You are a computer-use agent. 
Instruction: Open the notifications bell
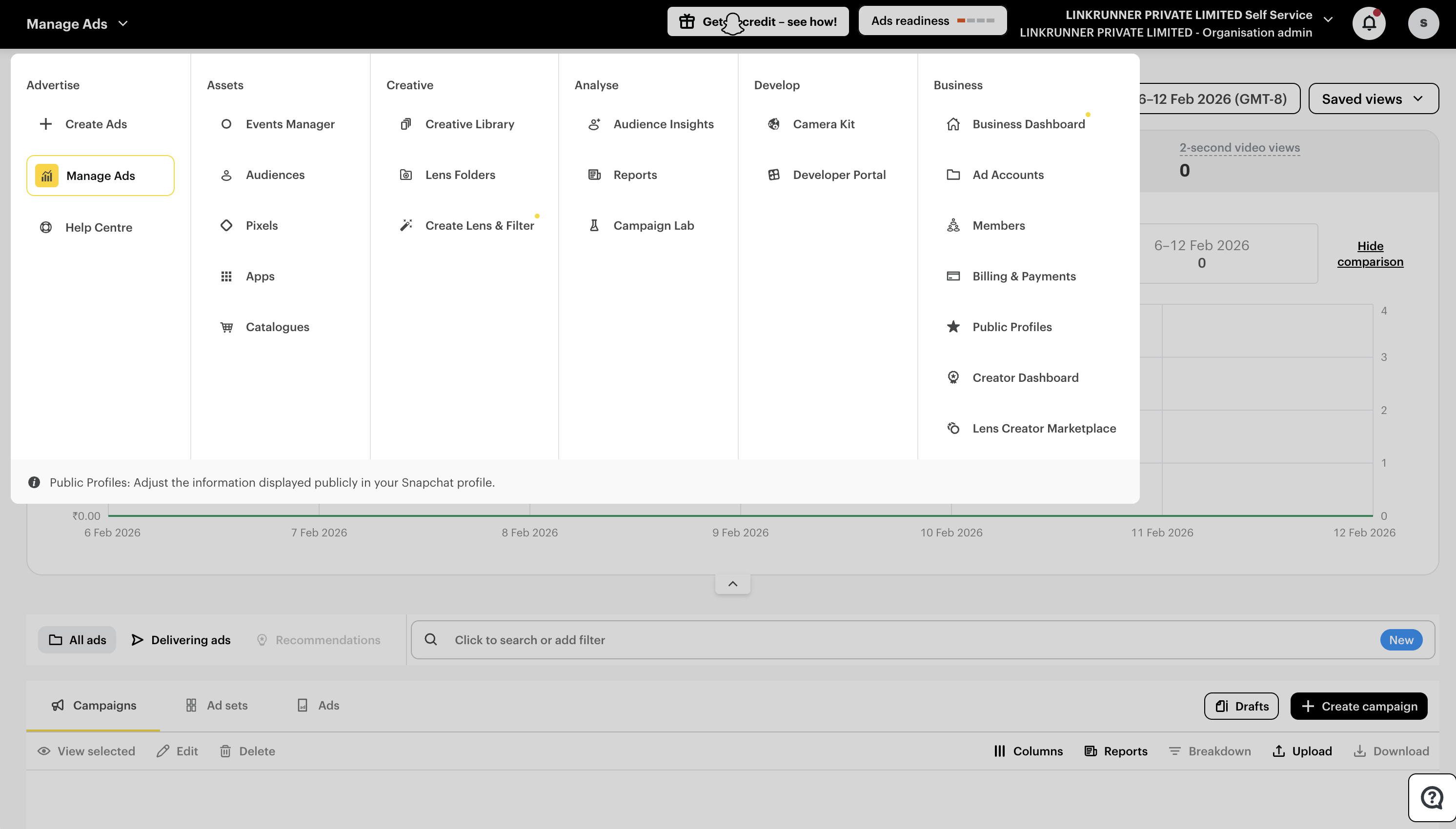(1368, 23)
